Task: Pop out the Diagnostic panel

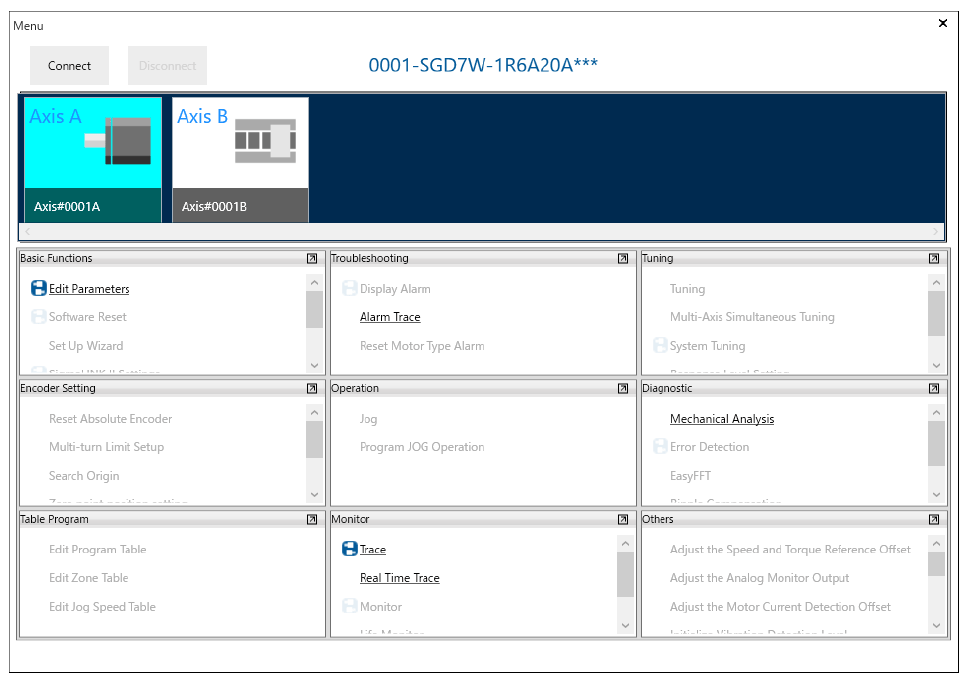Action: 934,388
